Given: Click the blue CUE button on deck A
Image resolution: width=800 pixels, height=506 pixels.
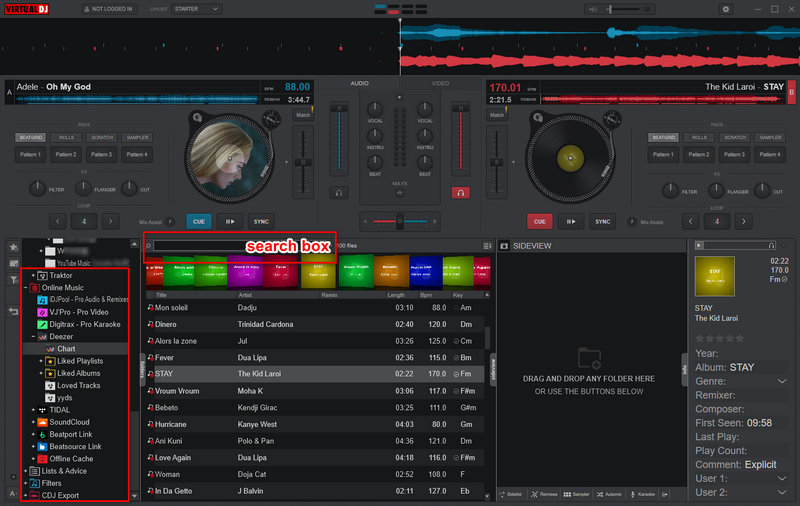Looking at the screenshot, I should coord(198,222).
